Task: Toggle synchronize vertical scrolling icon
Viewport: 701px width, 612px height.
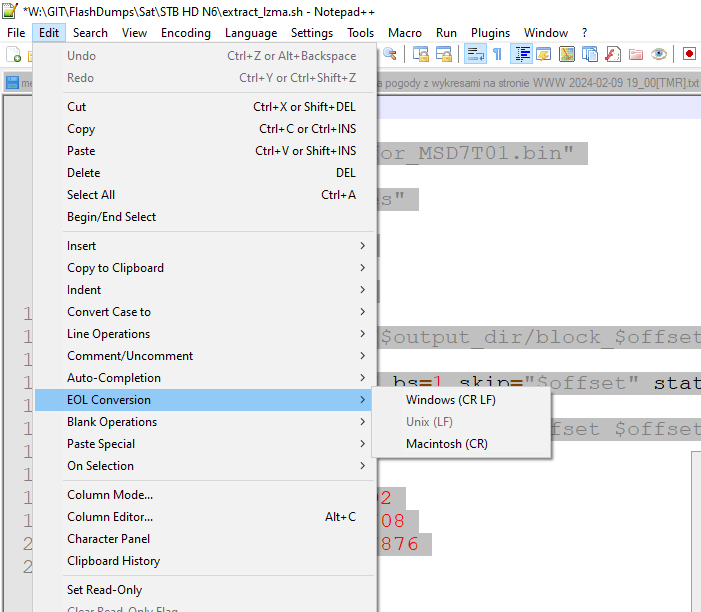Action: (421, 54)
